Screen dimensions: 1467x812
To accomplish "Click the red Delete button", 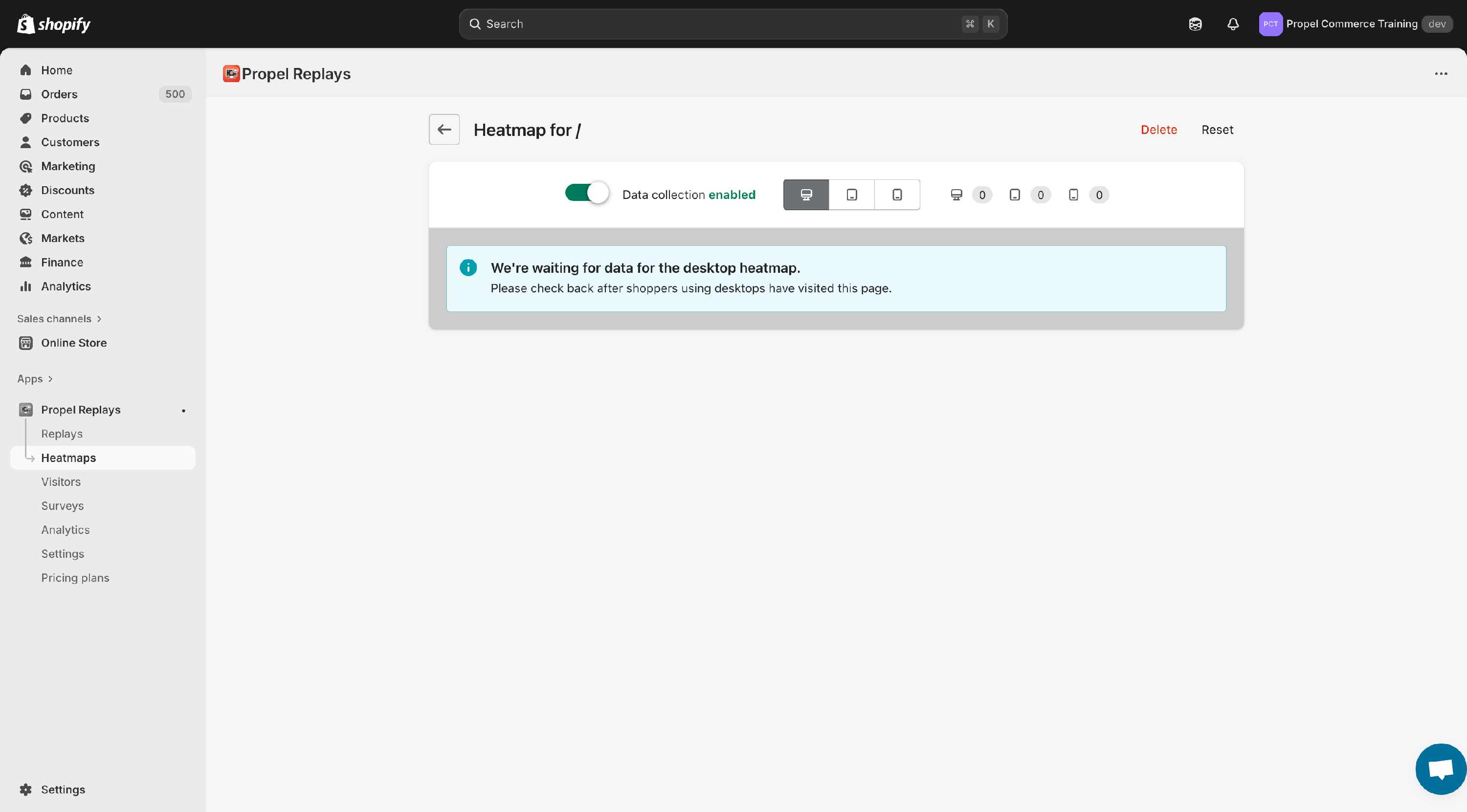I will click(x=1158, y=130).
